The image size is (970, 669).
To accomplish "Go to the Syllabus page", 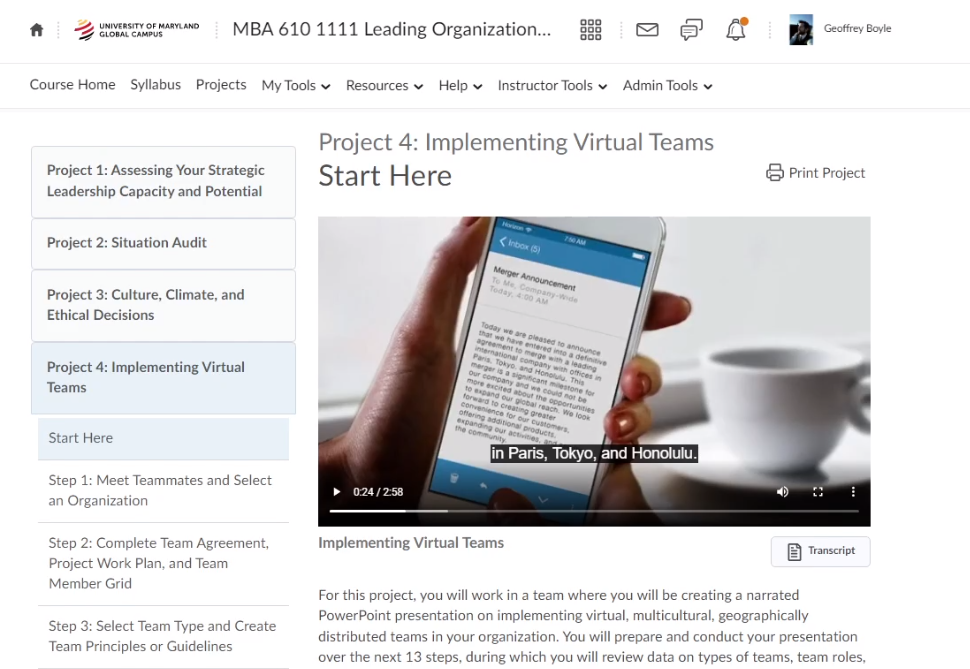I will (155, 85).
